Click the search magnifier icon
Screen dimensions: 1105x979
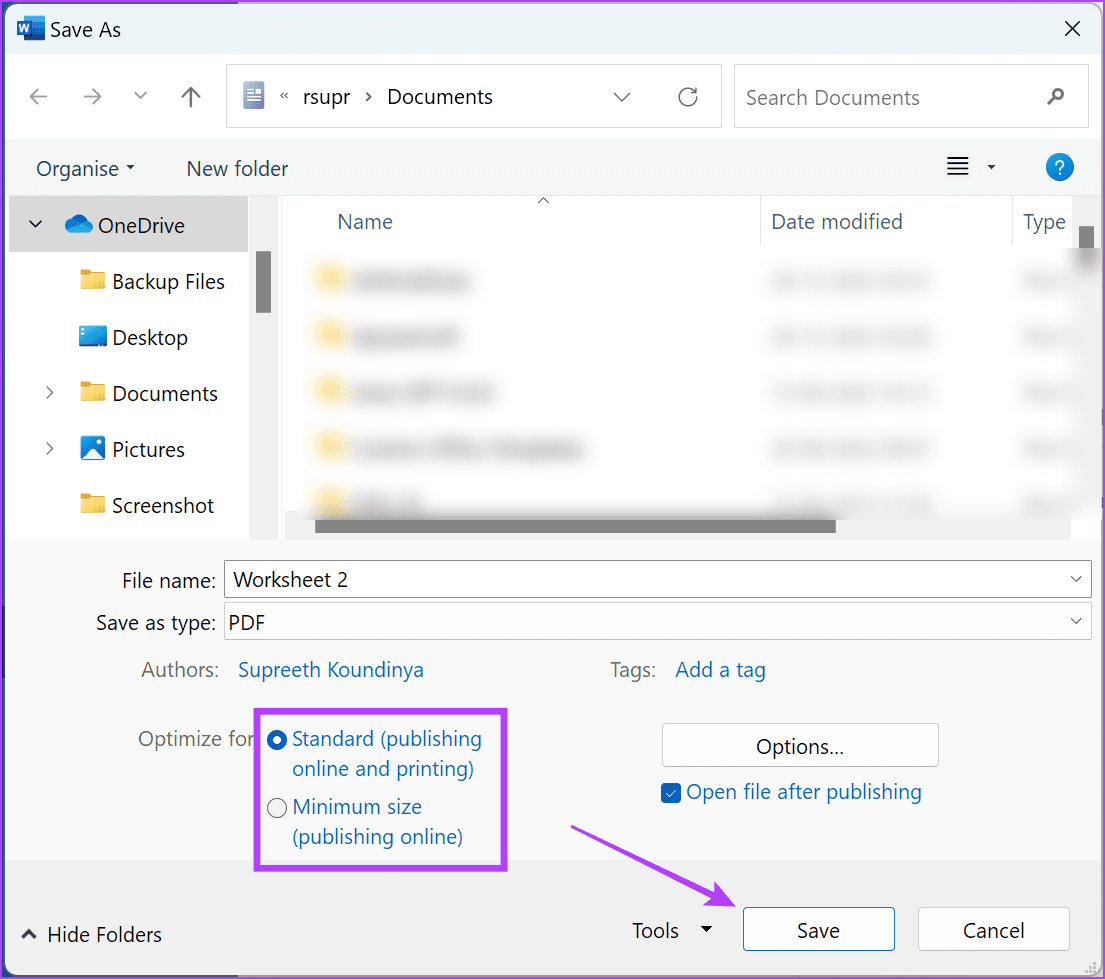coord(1055,96)
